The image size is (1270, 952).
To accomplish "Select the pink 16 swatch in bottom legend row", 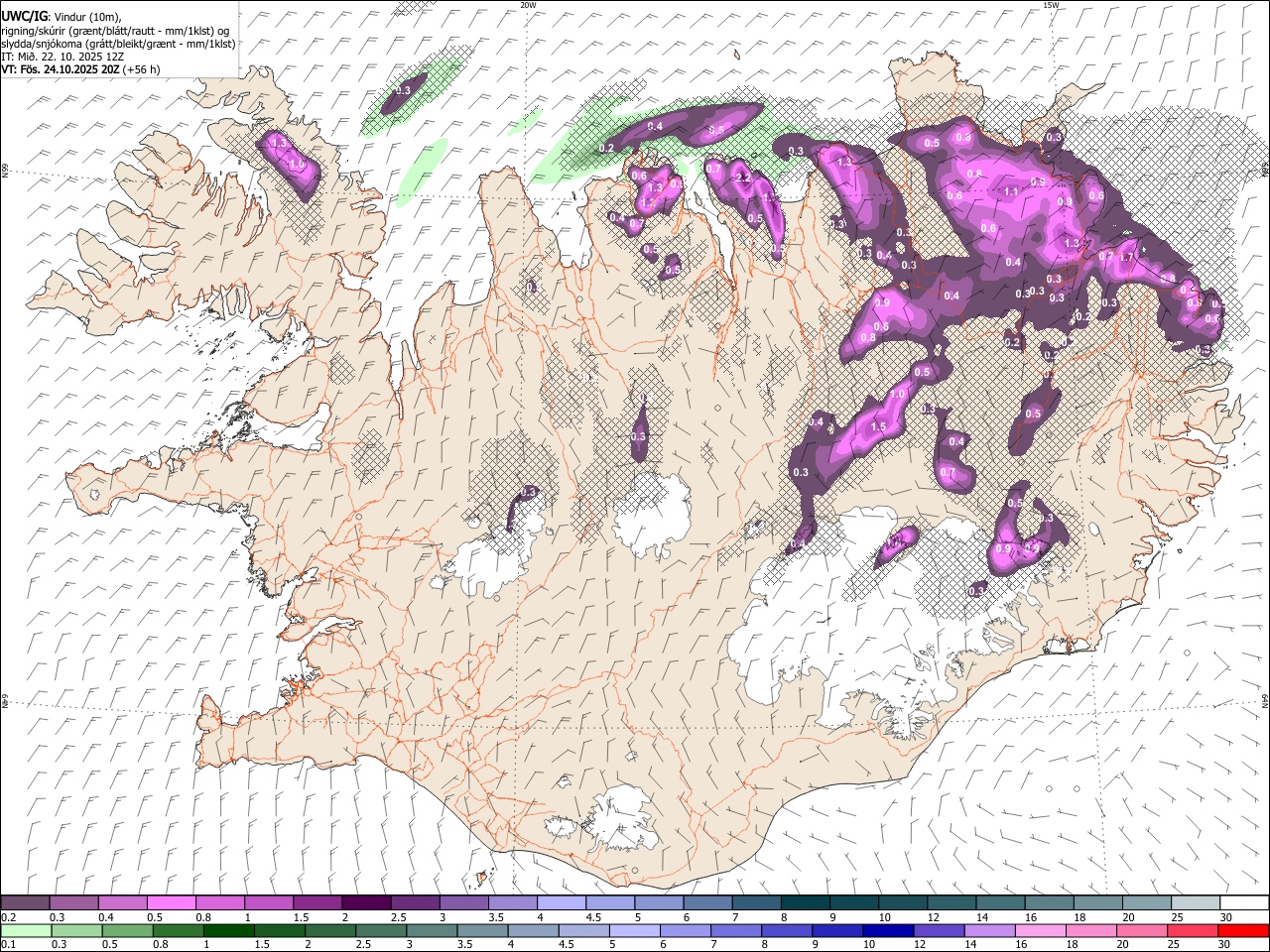I will click(1042, 931).
